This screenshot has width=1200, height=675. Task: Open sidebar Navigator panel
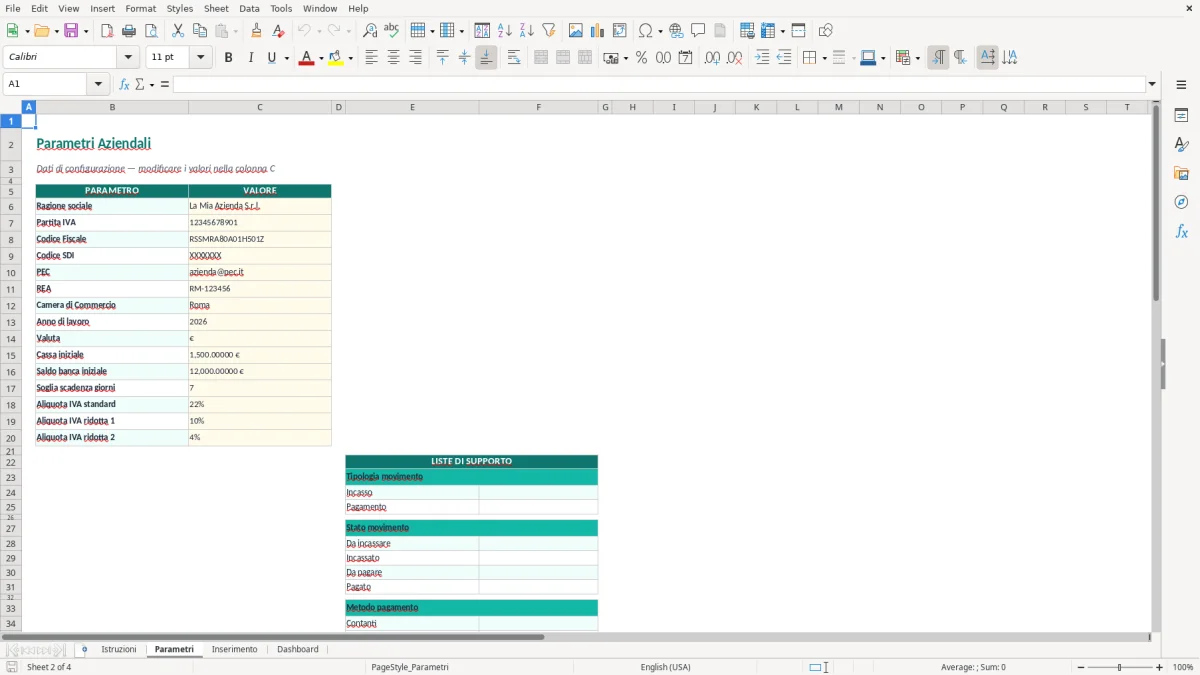[1181, 202]
